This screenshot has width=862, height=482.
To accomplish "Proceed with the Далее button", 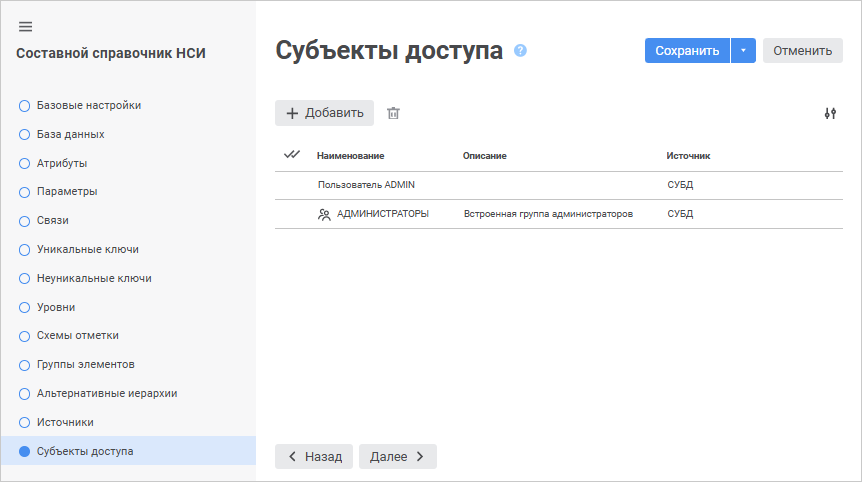I will coord(397,457).
